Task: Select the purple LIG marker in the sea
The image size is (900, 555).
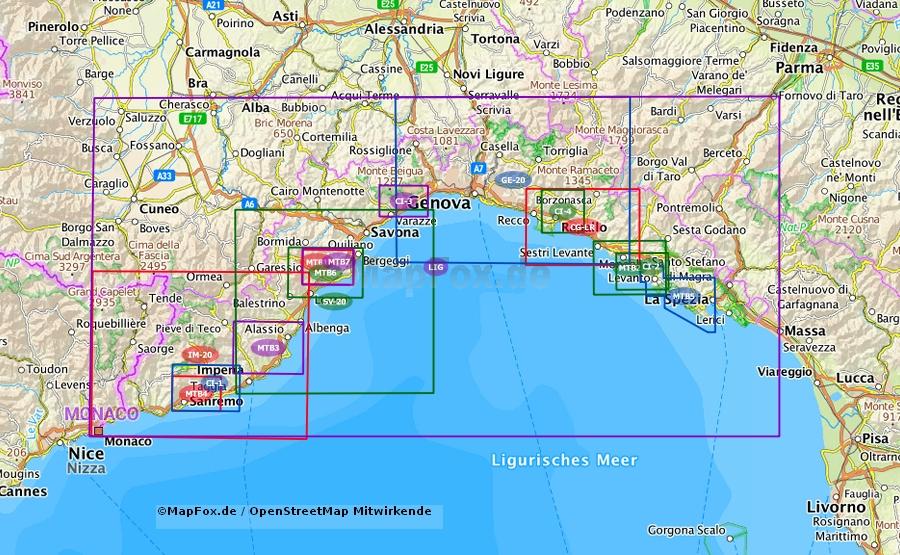Action: click(435, 267)
